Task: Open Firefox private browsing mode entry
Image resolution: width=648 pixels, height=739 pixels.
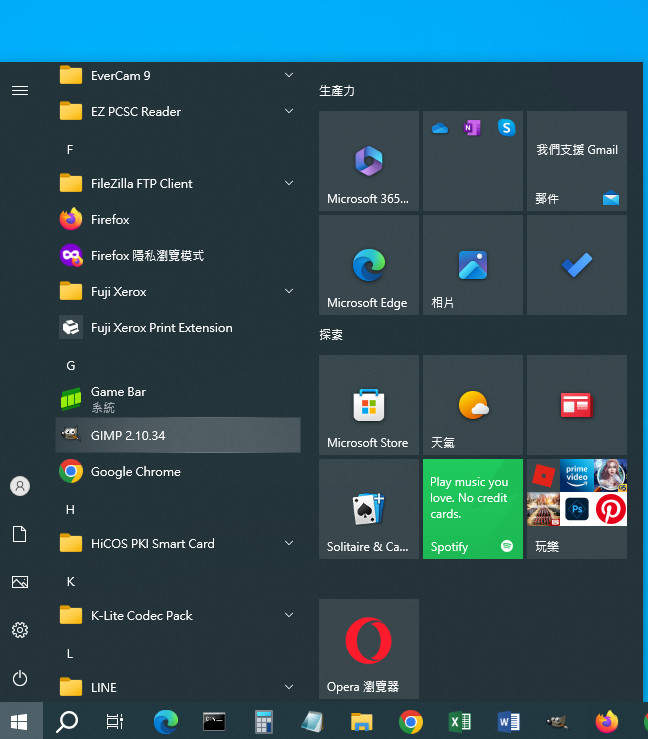Action: [178, 255]
